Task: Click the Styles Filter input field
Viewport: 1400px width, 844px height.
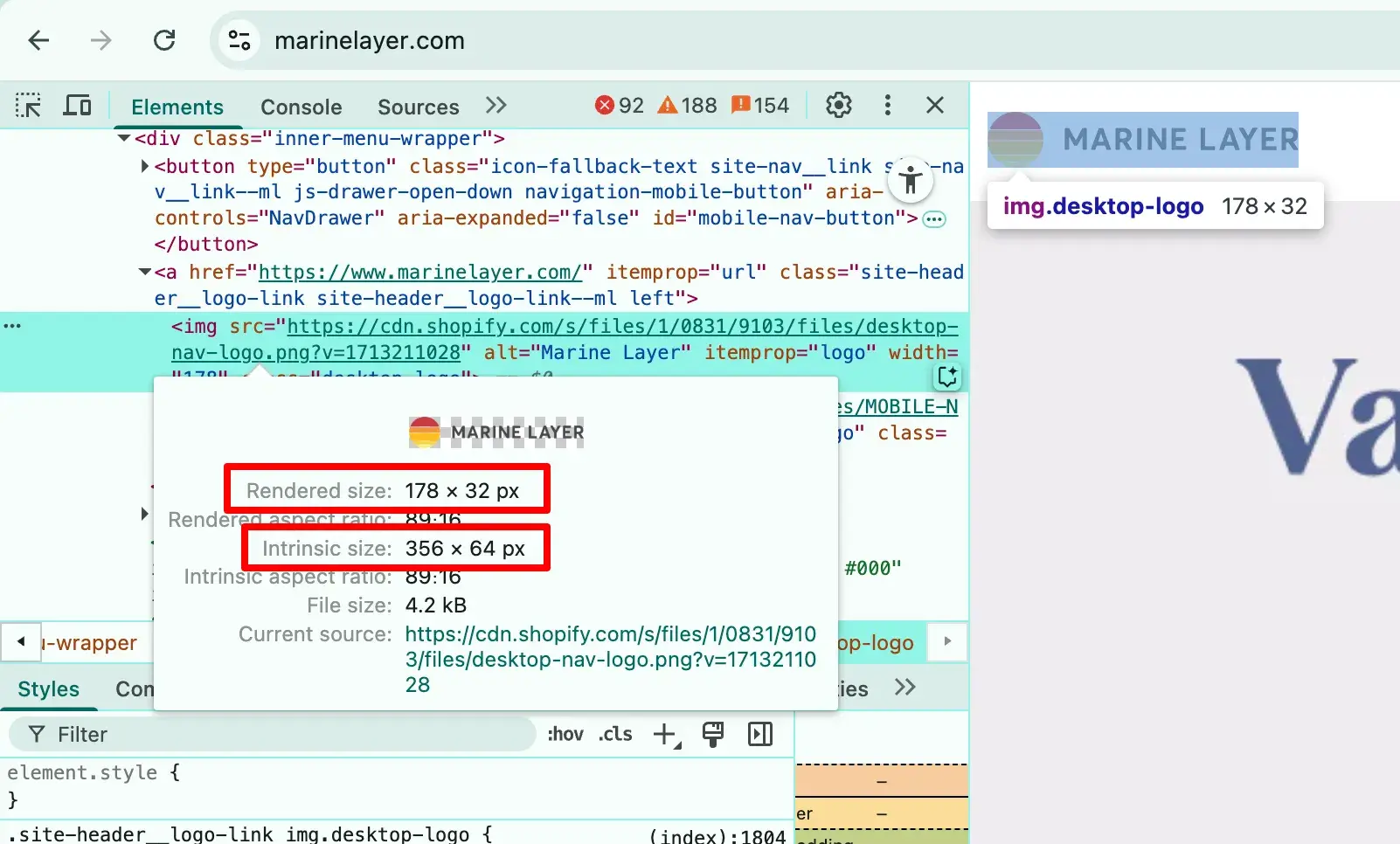Action: click(272, 734)
